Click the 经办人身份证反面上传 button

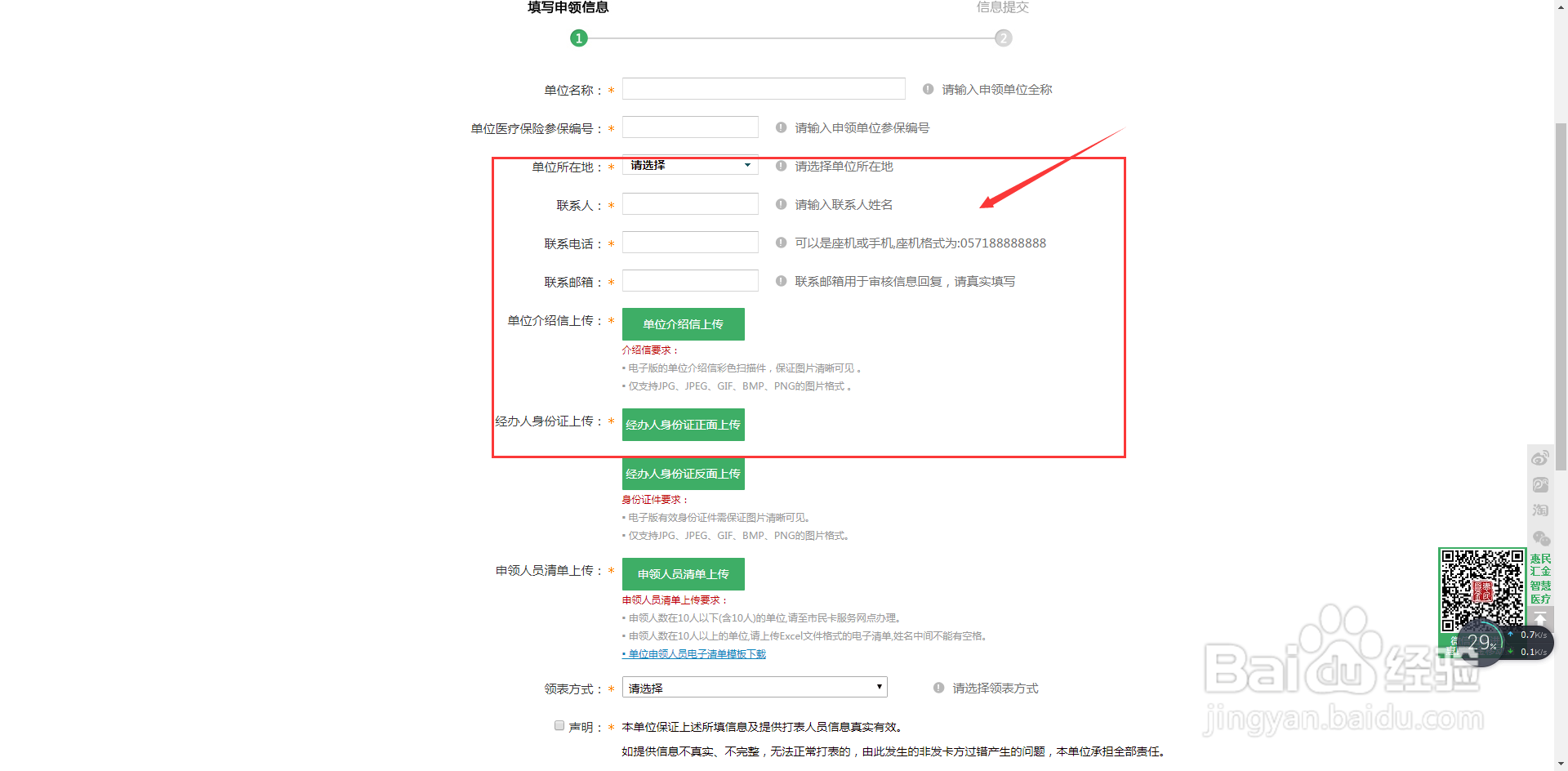[684, 474]
